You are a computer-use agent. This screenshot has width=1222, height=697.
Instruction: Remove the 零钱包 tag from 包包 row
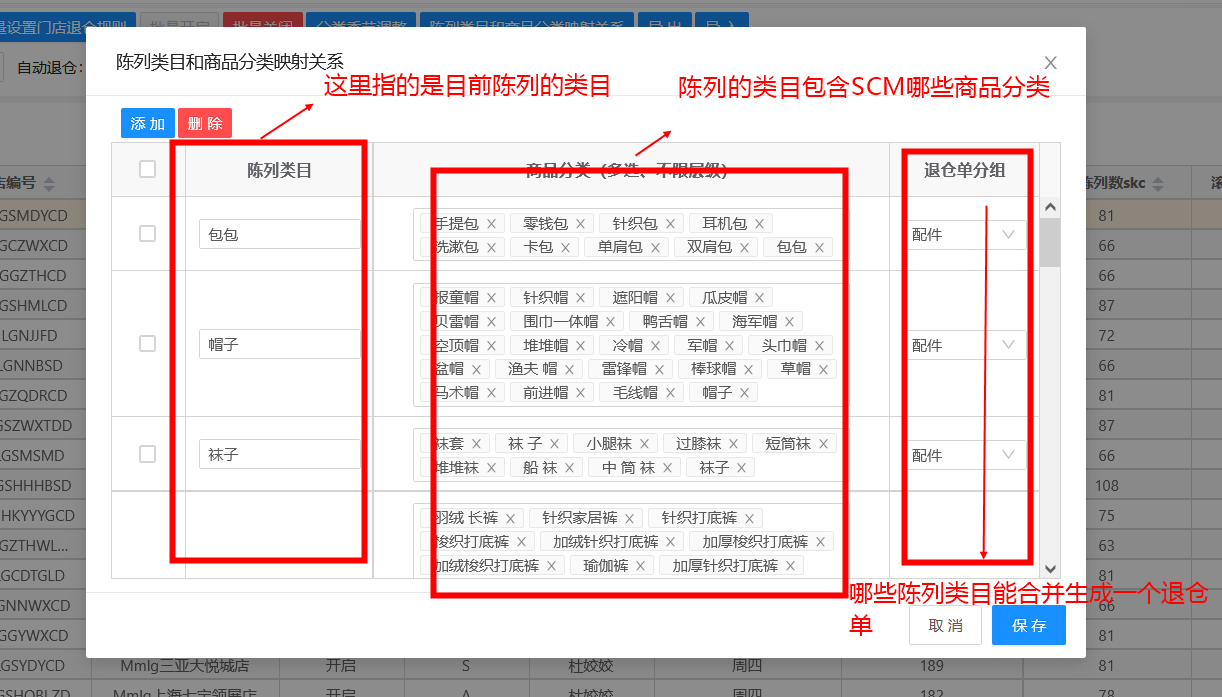pyautogui.click(x=580, y=224)
